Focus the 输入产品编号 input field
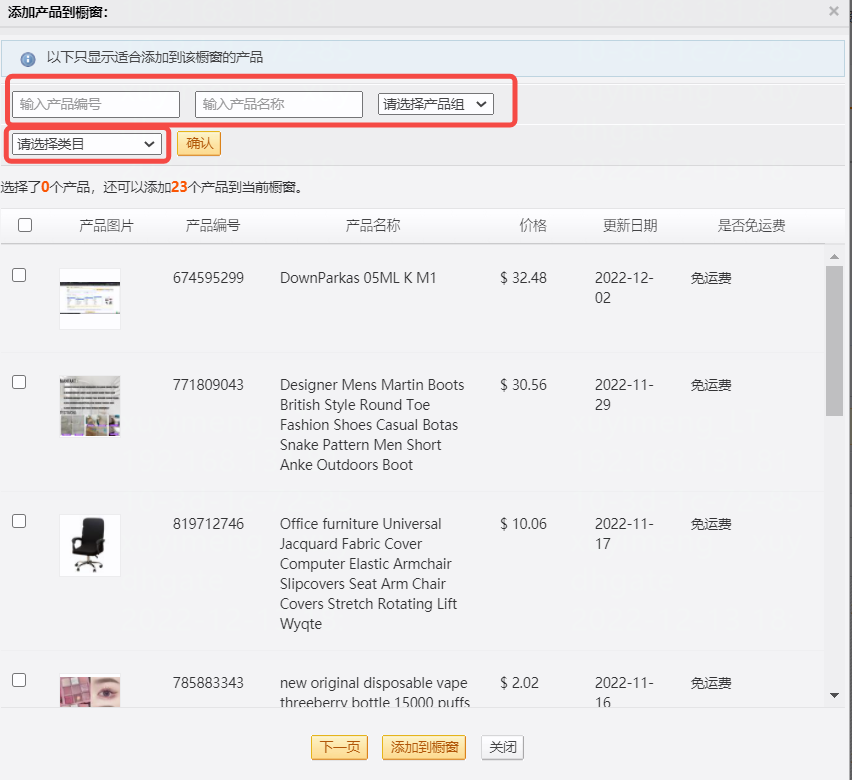The image size is (852, 780). point(96,104)
